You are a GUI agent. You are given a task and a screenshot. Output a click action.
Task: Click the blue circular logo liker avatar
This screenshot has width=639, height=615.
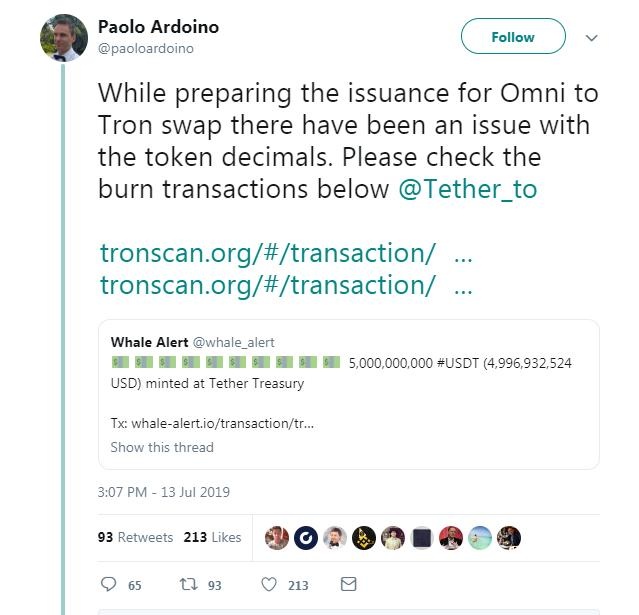[306, 538]
